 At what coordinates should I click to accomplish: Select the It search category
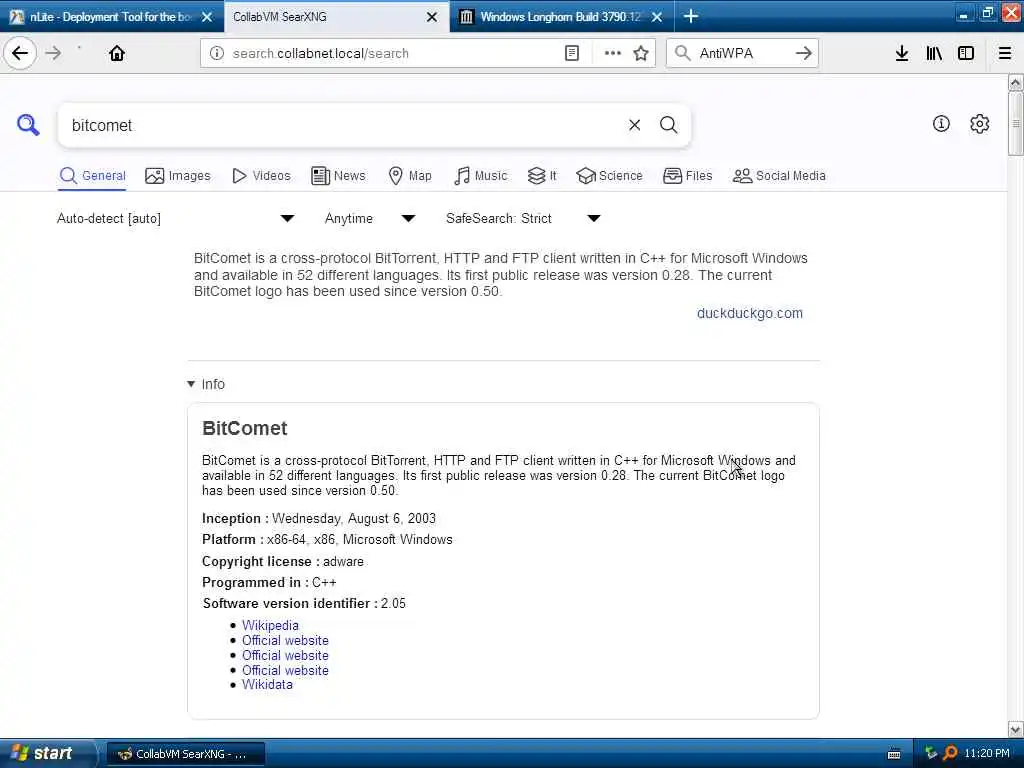click(542, 176)
